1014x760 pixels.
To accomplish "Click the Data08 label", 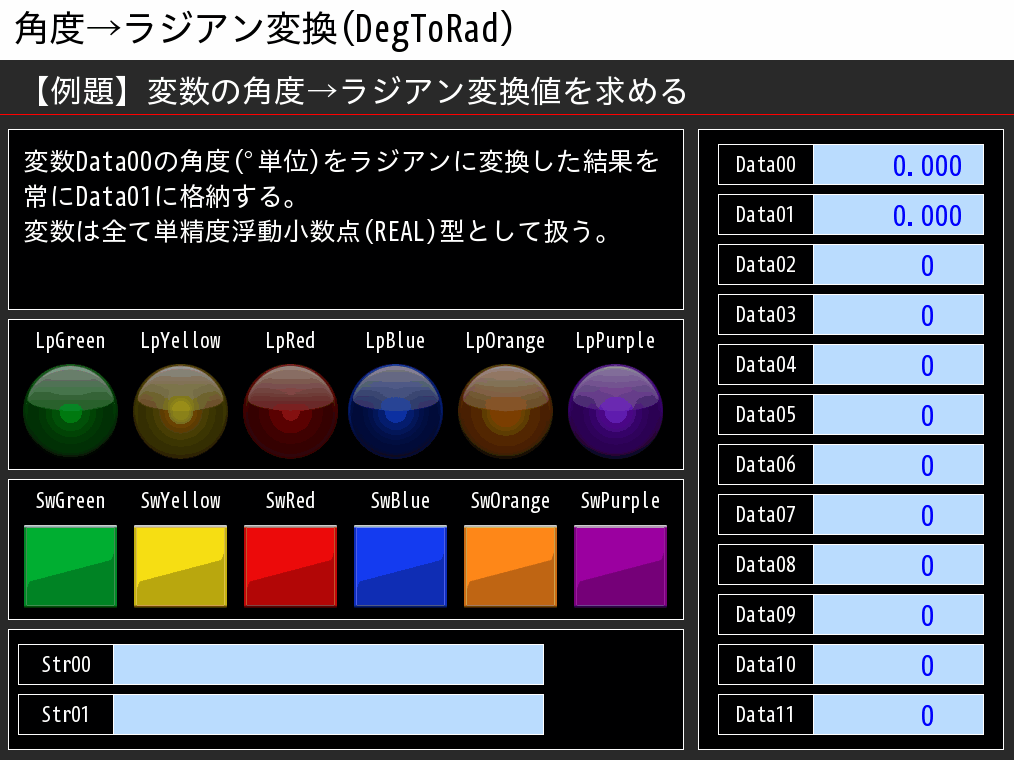I will click(766, 565).
